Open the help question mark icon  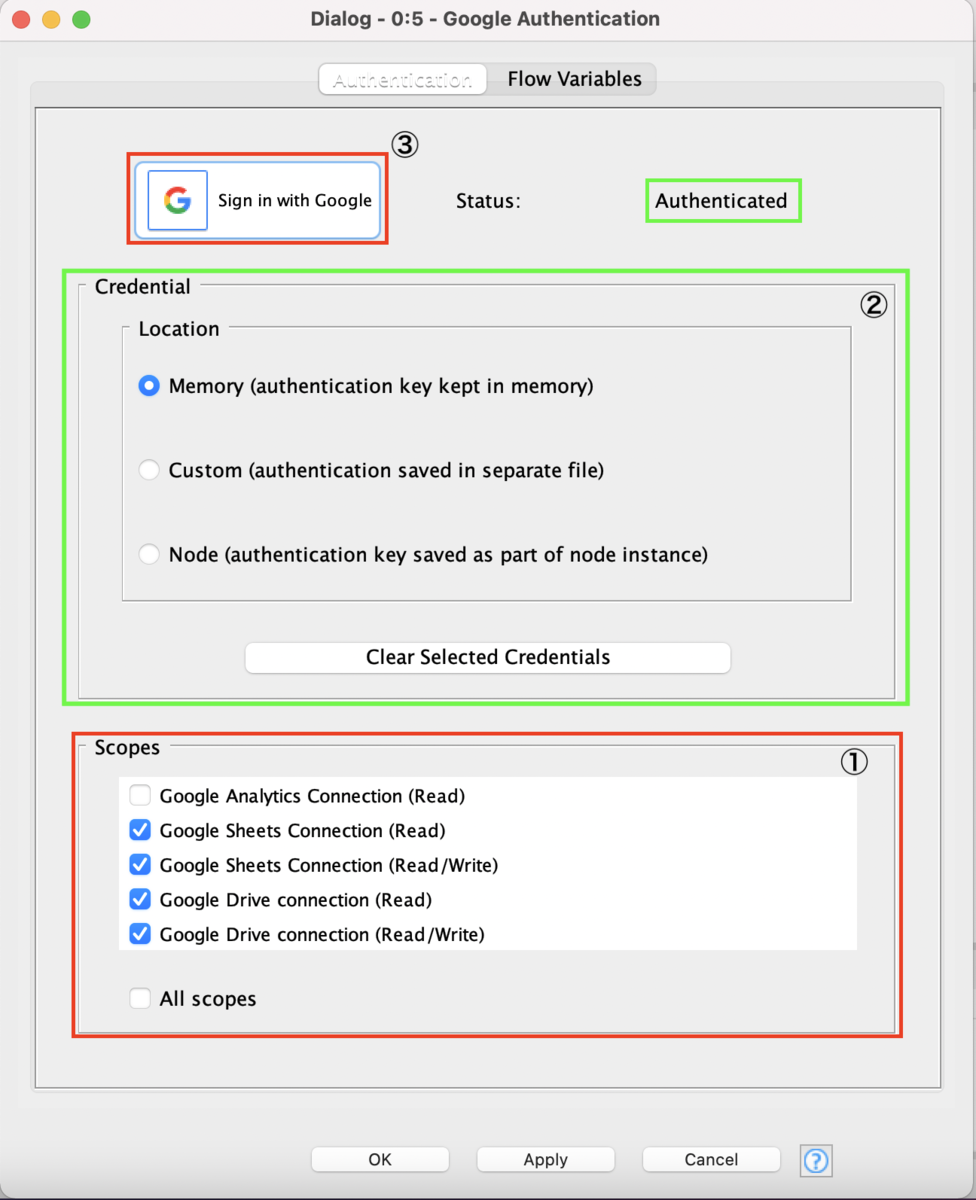click(816, 1160)
